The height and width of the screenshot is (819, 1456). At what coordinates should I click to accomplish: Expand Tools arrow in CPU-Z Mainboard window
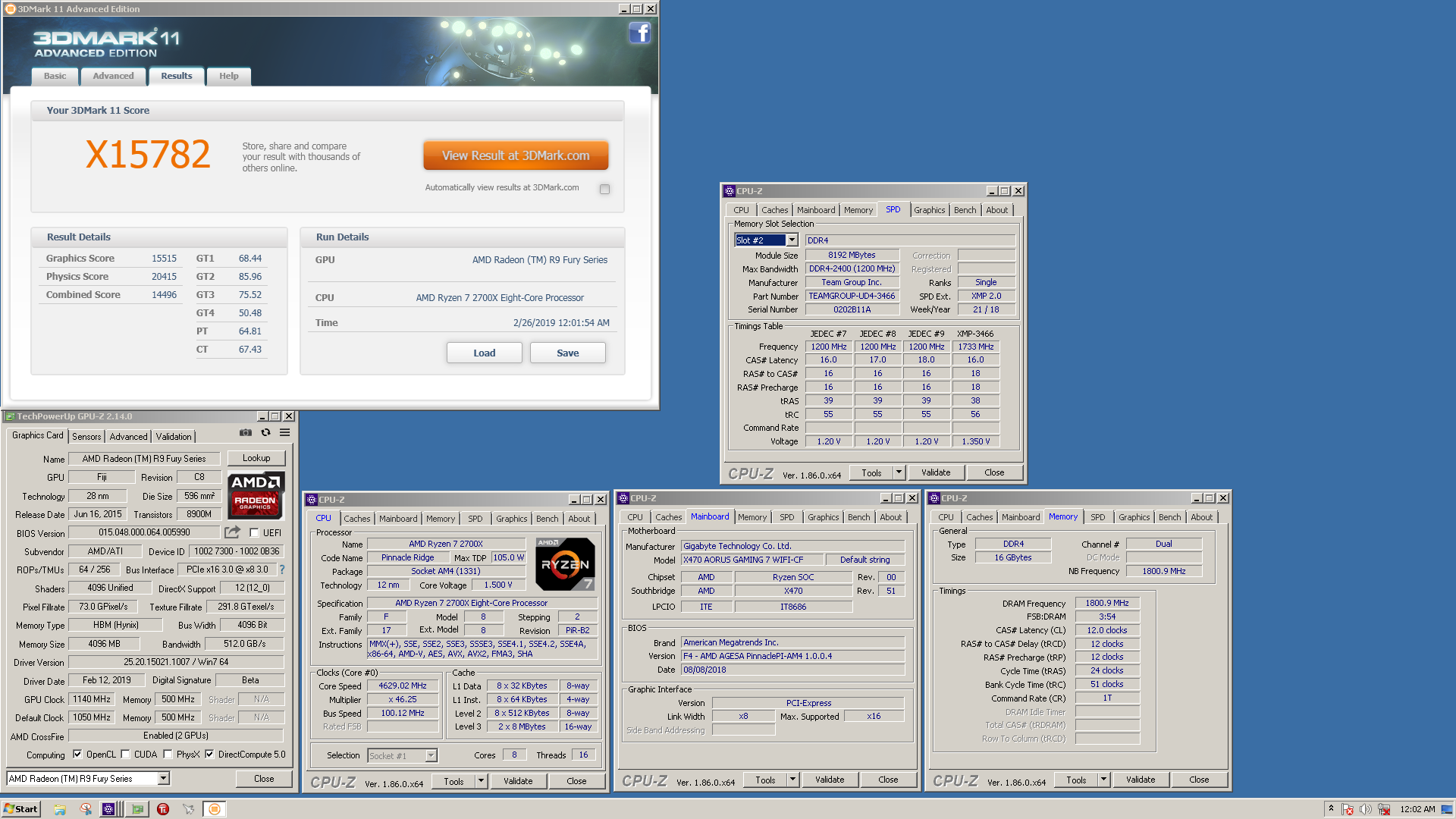point(792,780)
